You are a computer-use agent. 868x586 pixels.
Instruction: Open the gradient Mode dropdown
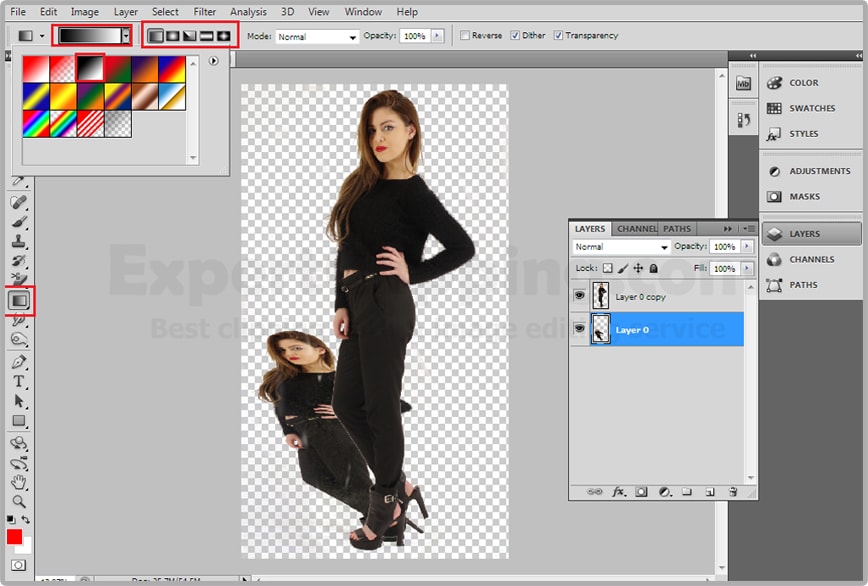[316, 37]
